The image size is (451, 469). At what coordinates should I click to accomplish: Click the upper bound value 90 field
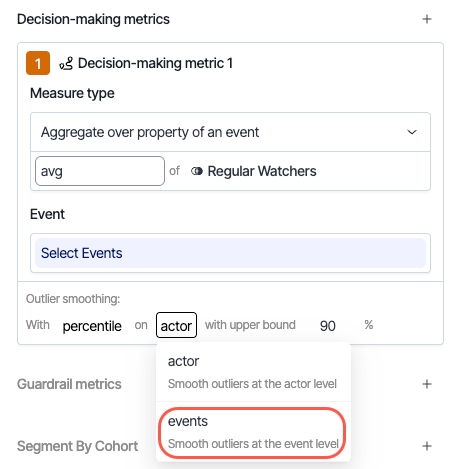(328, 326)
